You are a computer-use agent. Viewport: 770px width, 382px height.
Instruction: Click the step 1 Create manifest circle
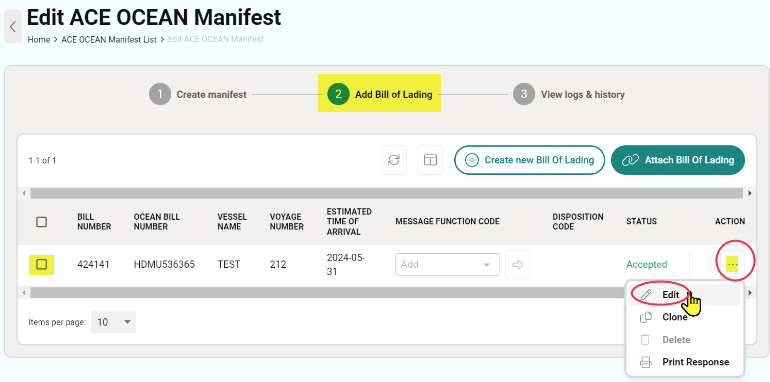pyautogui.click(x=160, y=94)
